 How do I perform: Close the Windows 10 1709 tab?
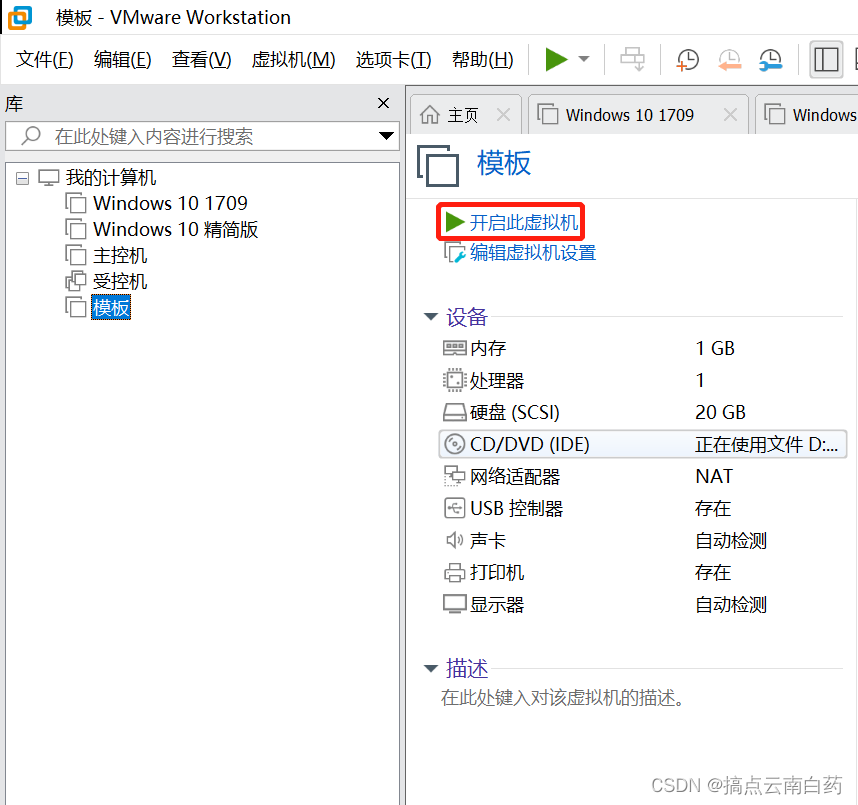(x=731, y=115)
